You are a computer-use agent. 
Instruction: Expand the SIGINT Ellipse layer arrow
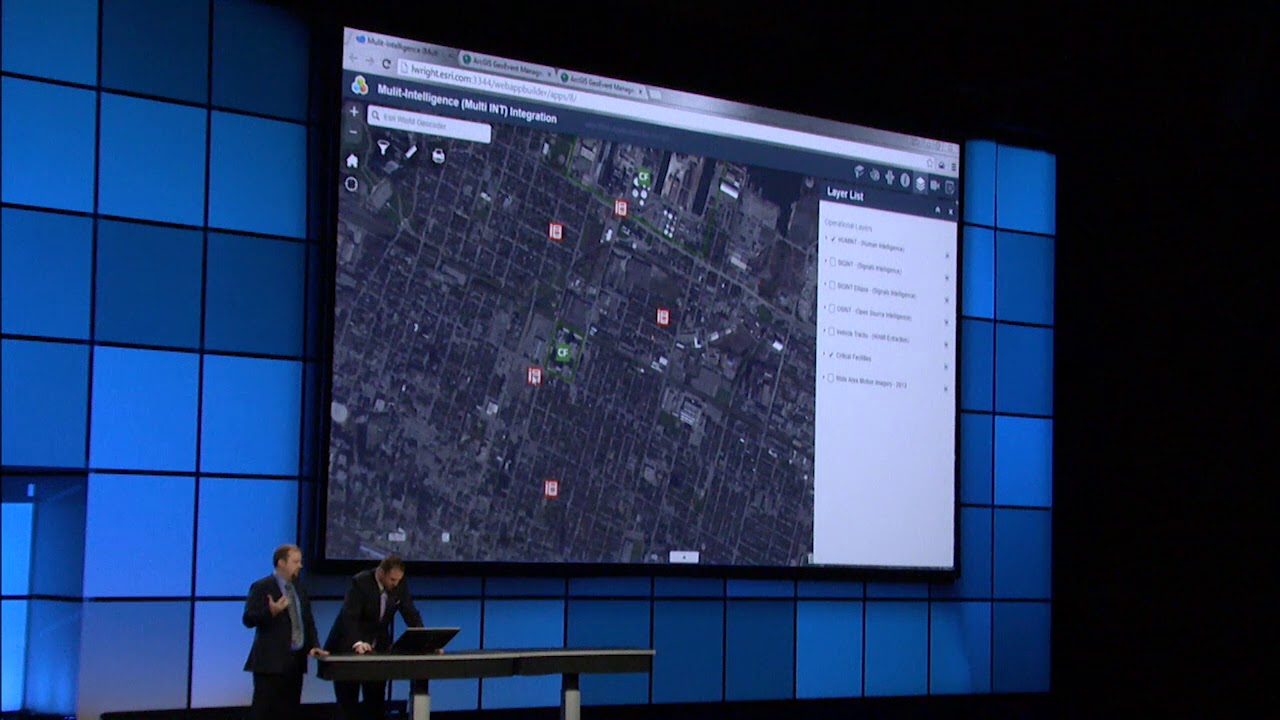click(x=825, y=285)
